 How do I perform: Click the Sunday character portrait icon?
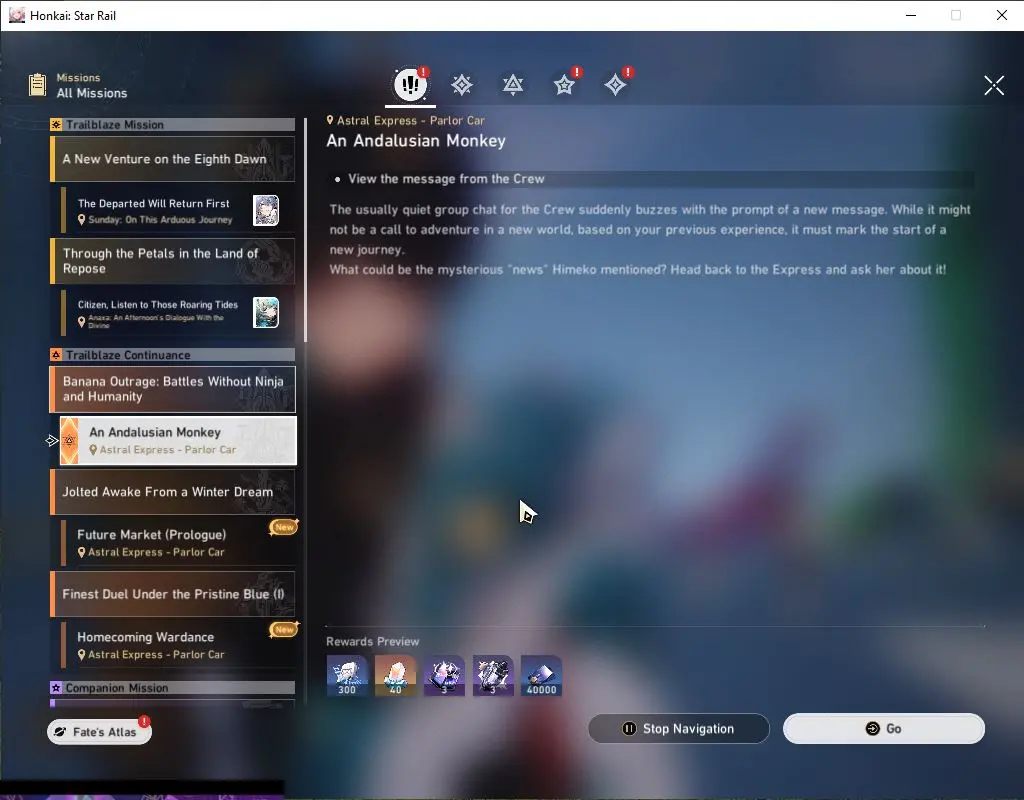click(266, 211)
